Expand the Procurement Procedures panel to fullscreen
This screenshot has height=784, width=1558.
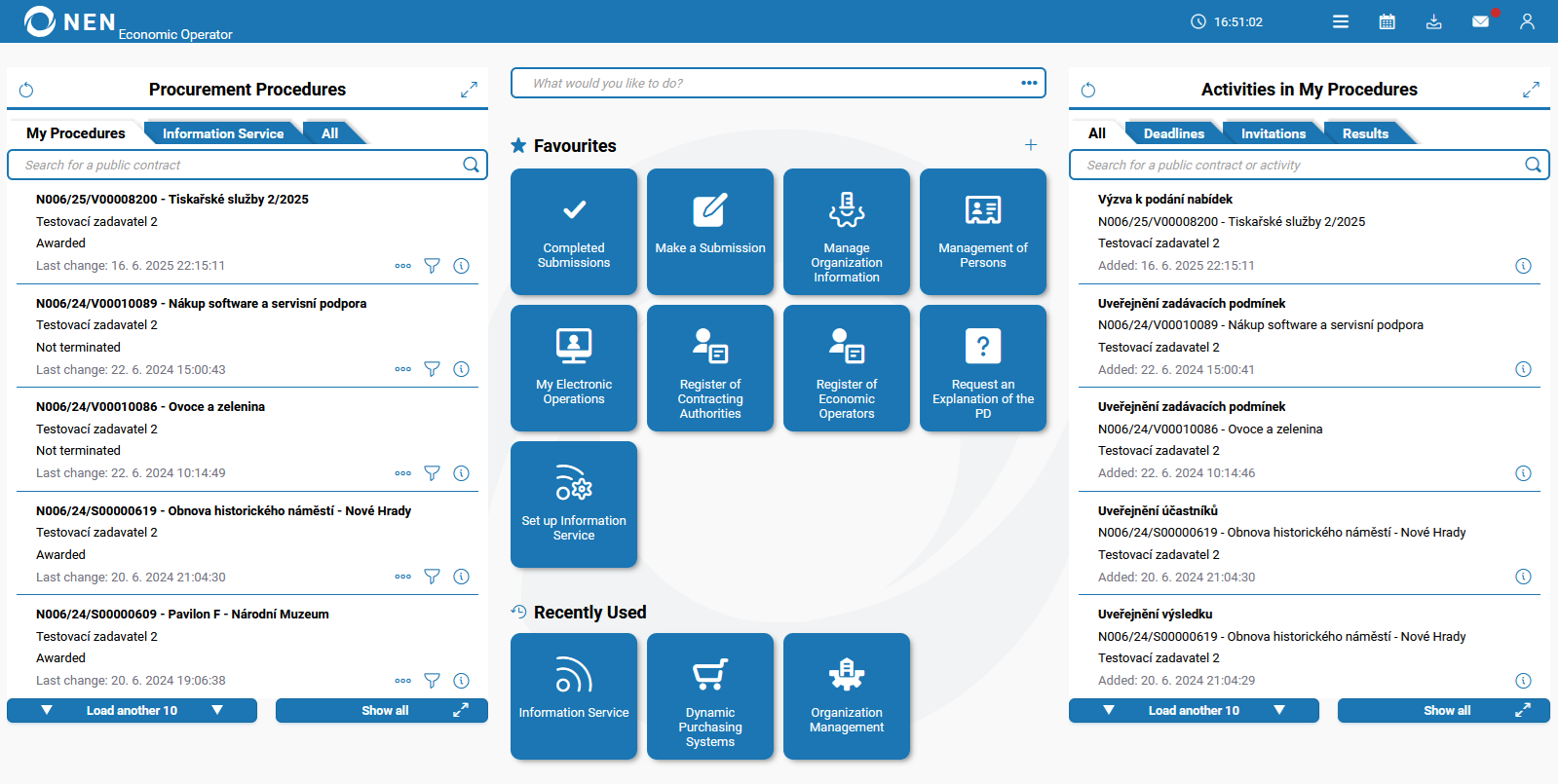pos(469,90)
